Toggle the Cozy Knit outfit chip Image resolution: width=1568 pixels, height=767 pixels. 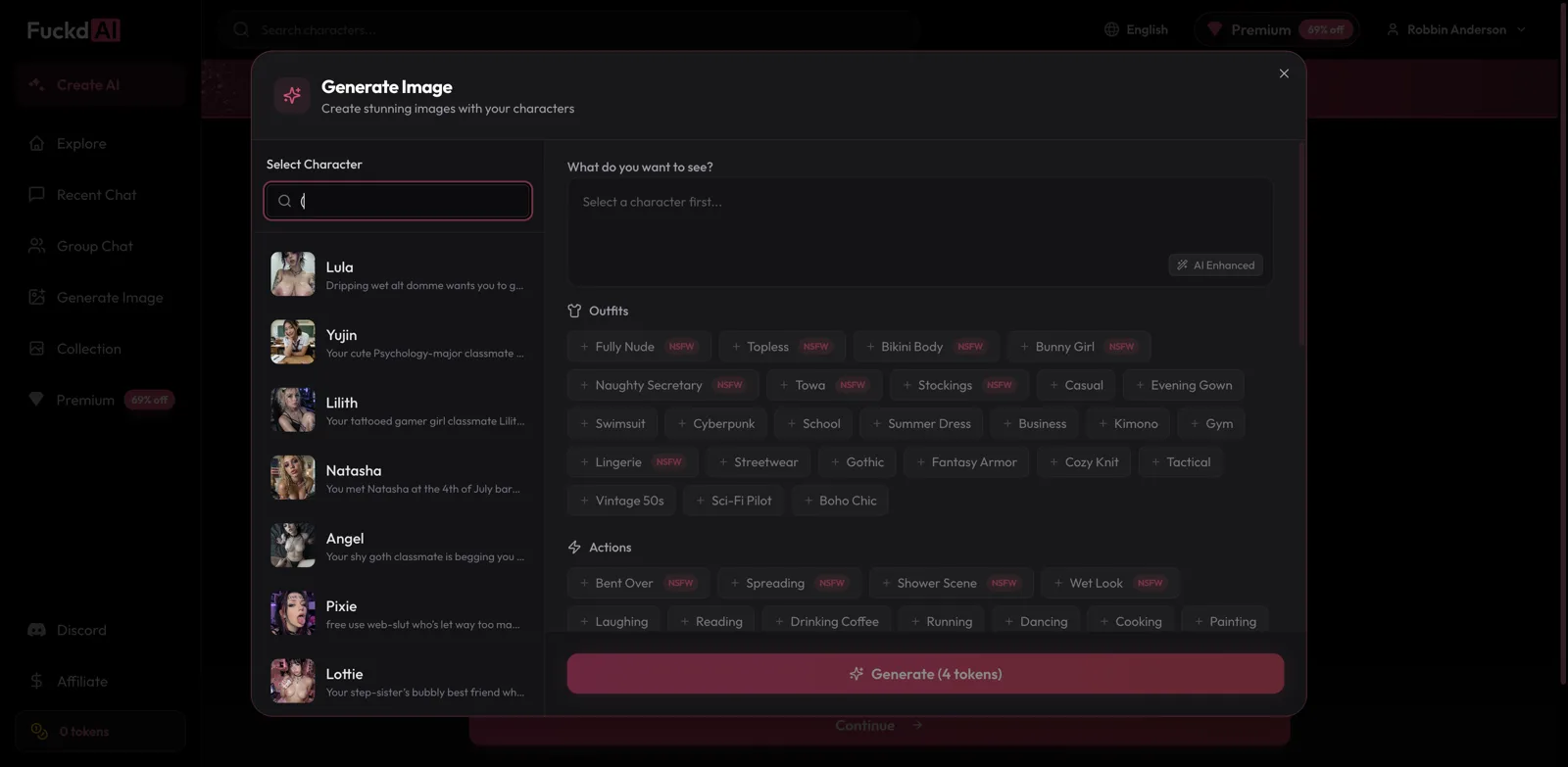tap(1084, 461)
